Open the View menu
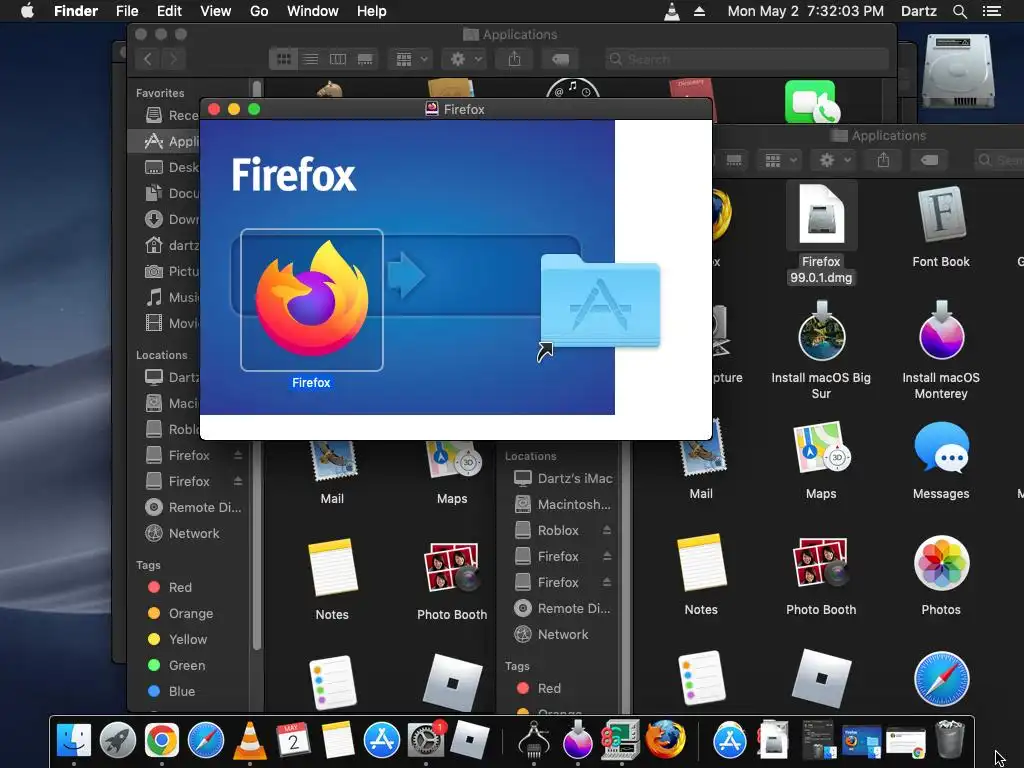Screen dimensions: 1024x768 click(x=216, y=11)
